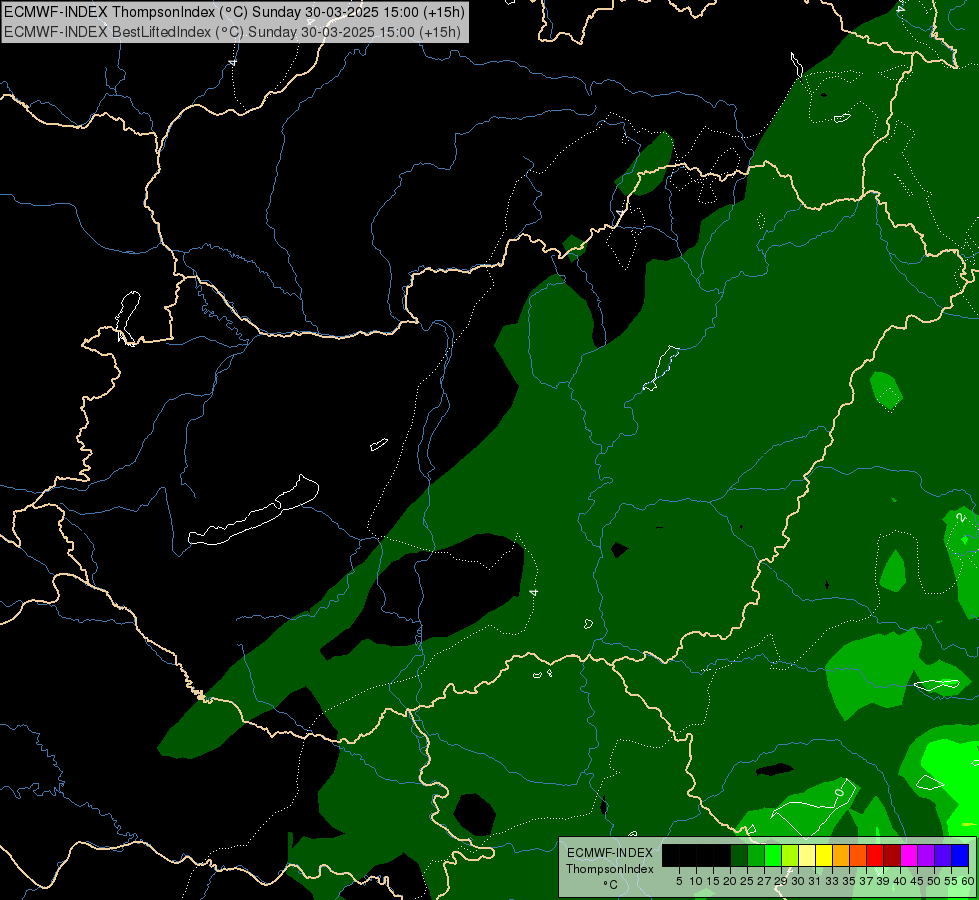This screenshot has width=979, height=900.
Task: Click the legend scale value '50'
Action: 934,881
